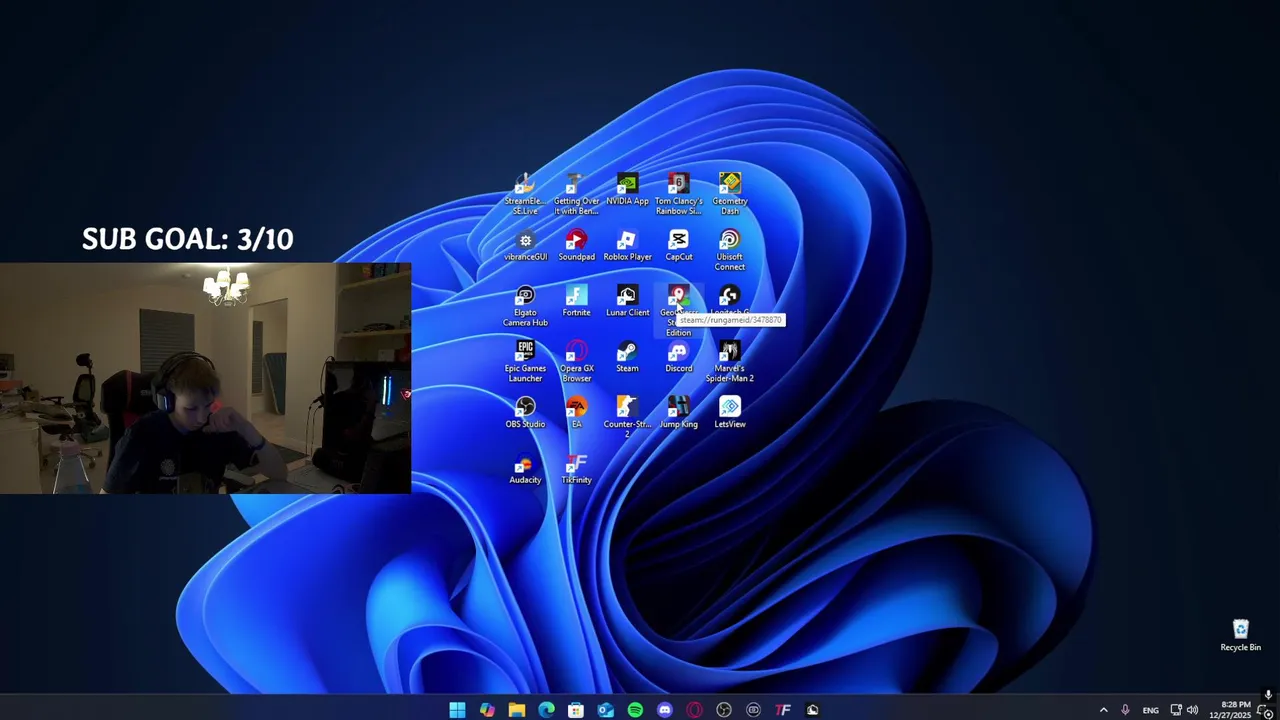Click the webcam overlay video feed
This screenshot has width=1280, height=720.
click(x=205, y=378)
